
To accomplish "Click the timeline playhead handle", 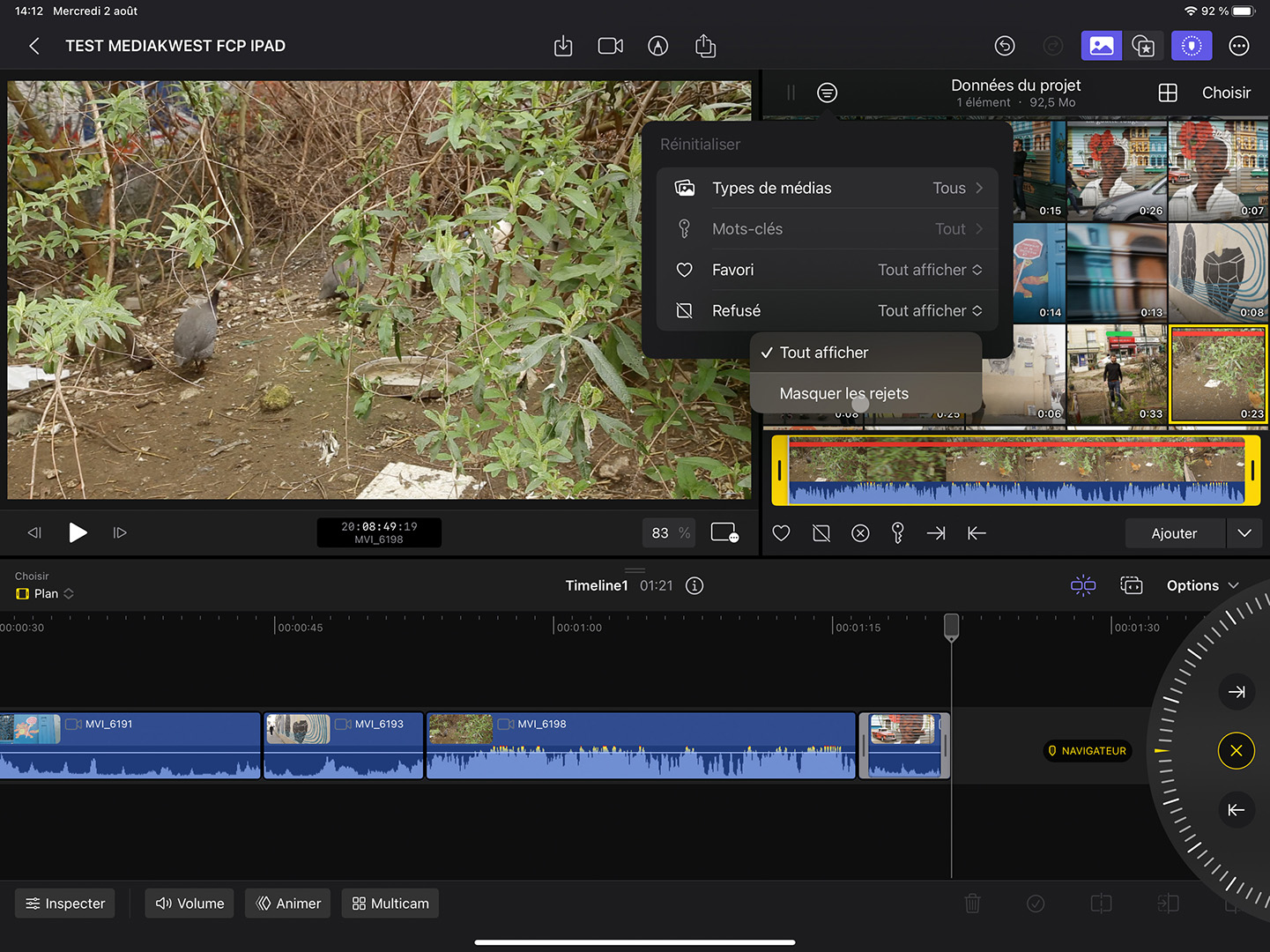I will [952, 626].
